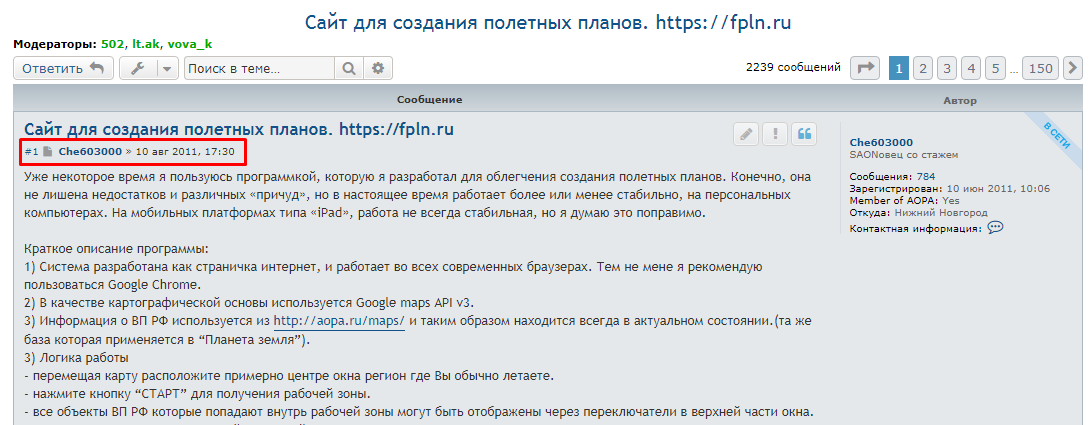Report the post with exclamation icon
Image resolution: width=1090 pixels, height=425 pixels.
[774, 135]
